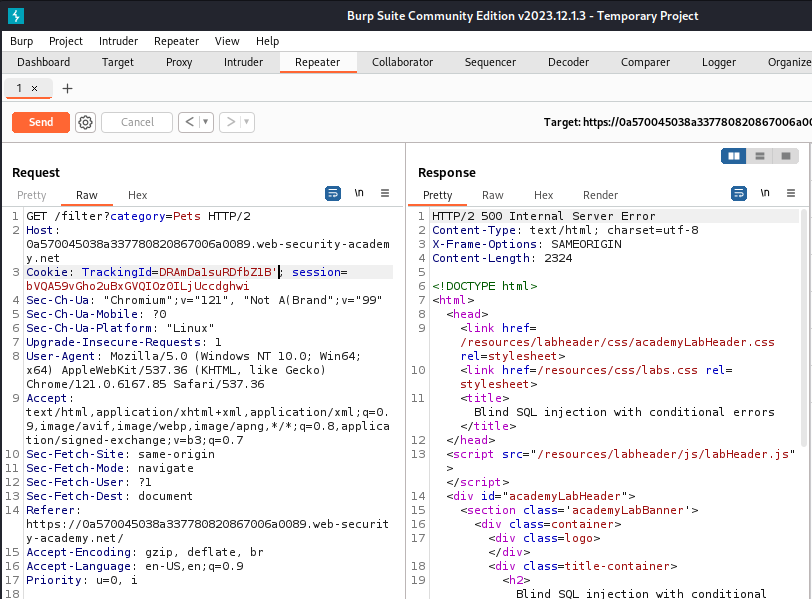Viewport: 812px width, 599px height.
Task: Select Request Raw view tab
Action: [86, 195]
